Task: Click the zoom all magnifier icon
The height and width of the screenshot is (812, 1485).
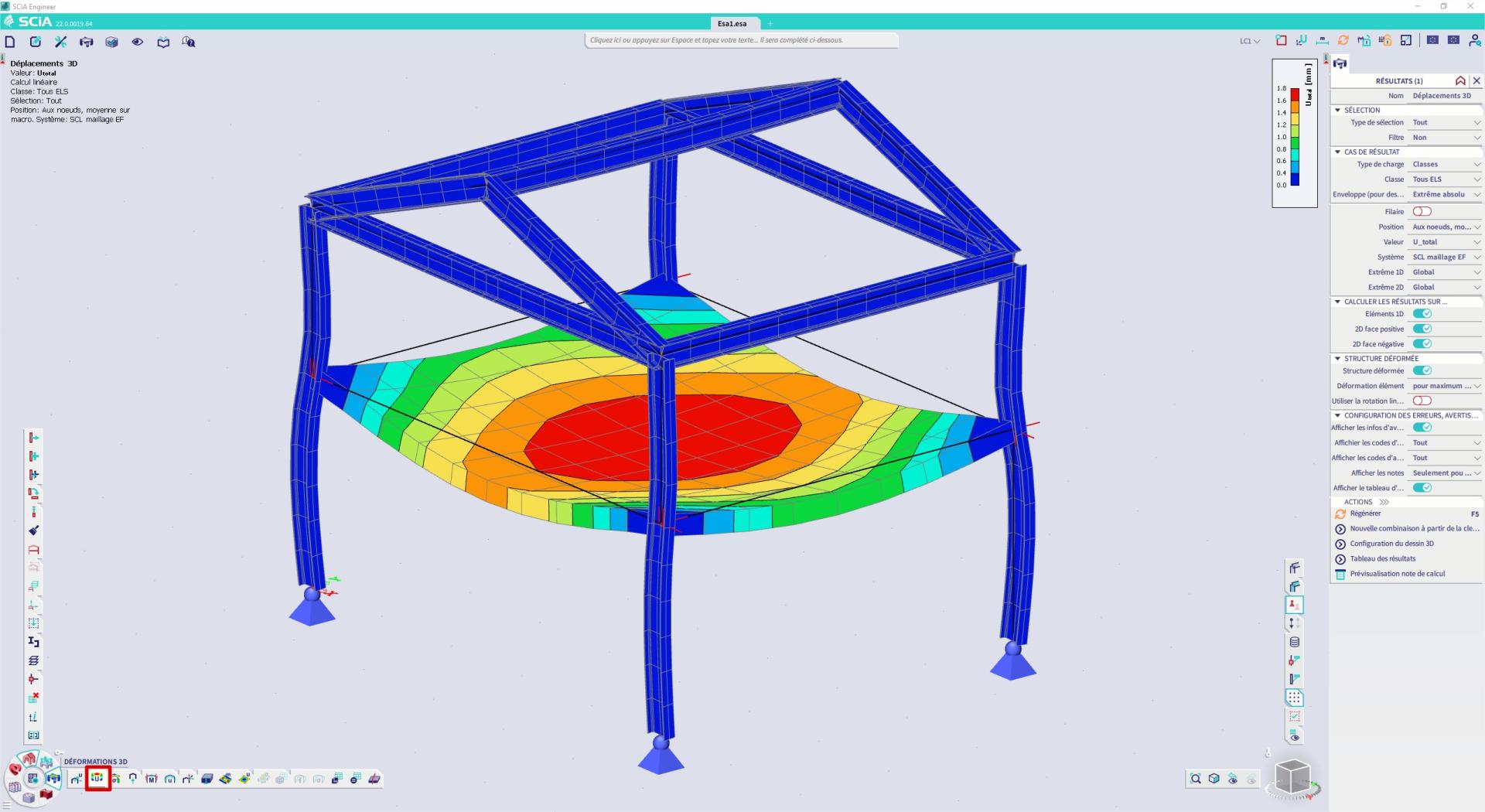Action: click(x=1196, y=779)
